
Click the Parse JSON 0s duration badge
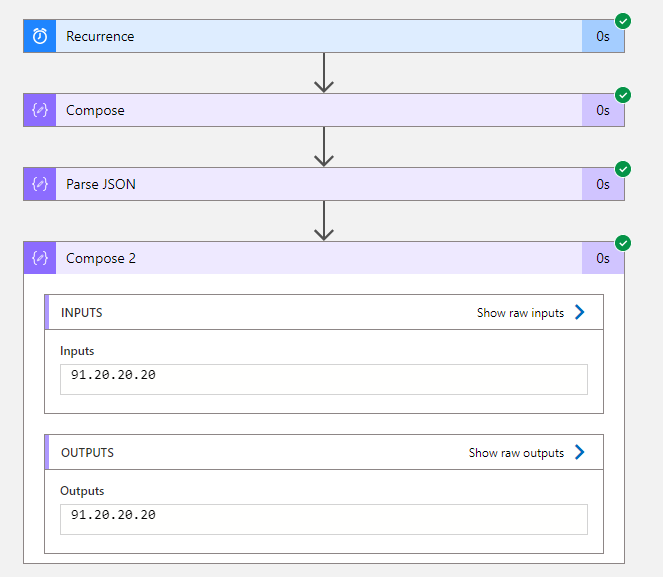pos(603,184)
